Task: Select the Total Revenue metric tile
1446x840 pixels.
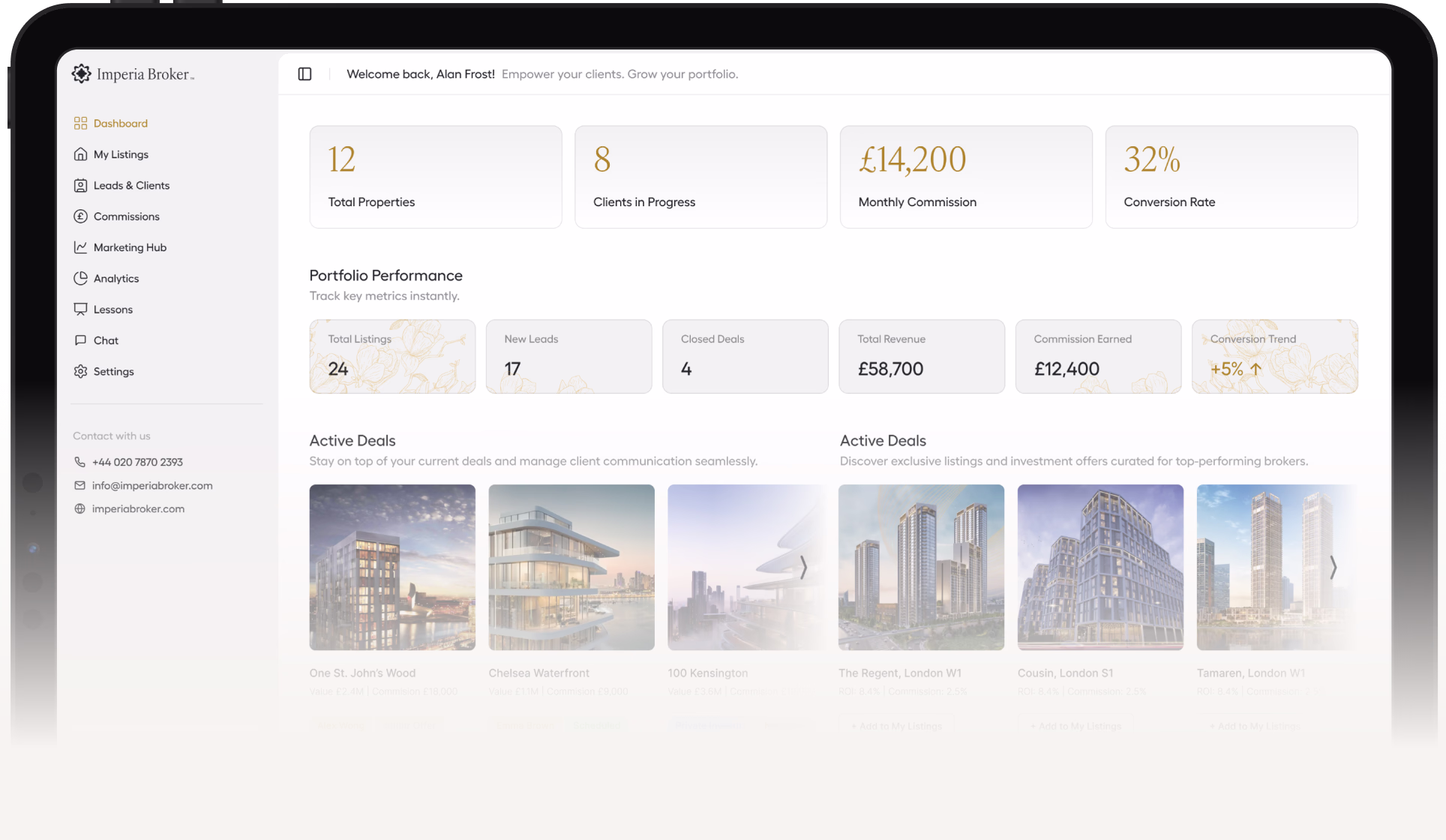Action: 922,356
